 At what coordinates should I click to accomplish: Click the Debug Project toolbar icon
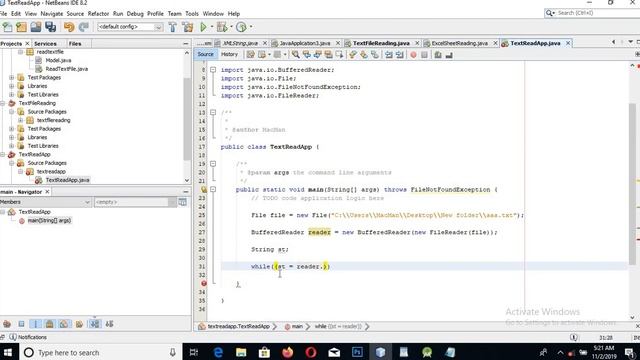coord(222,27)
